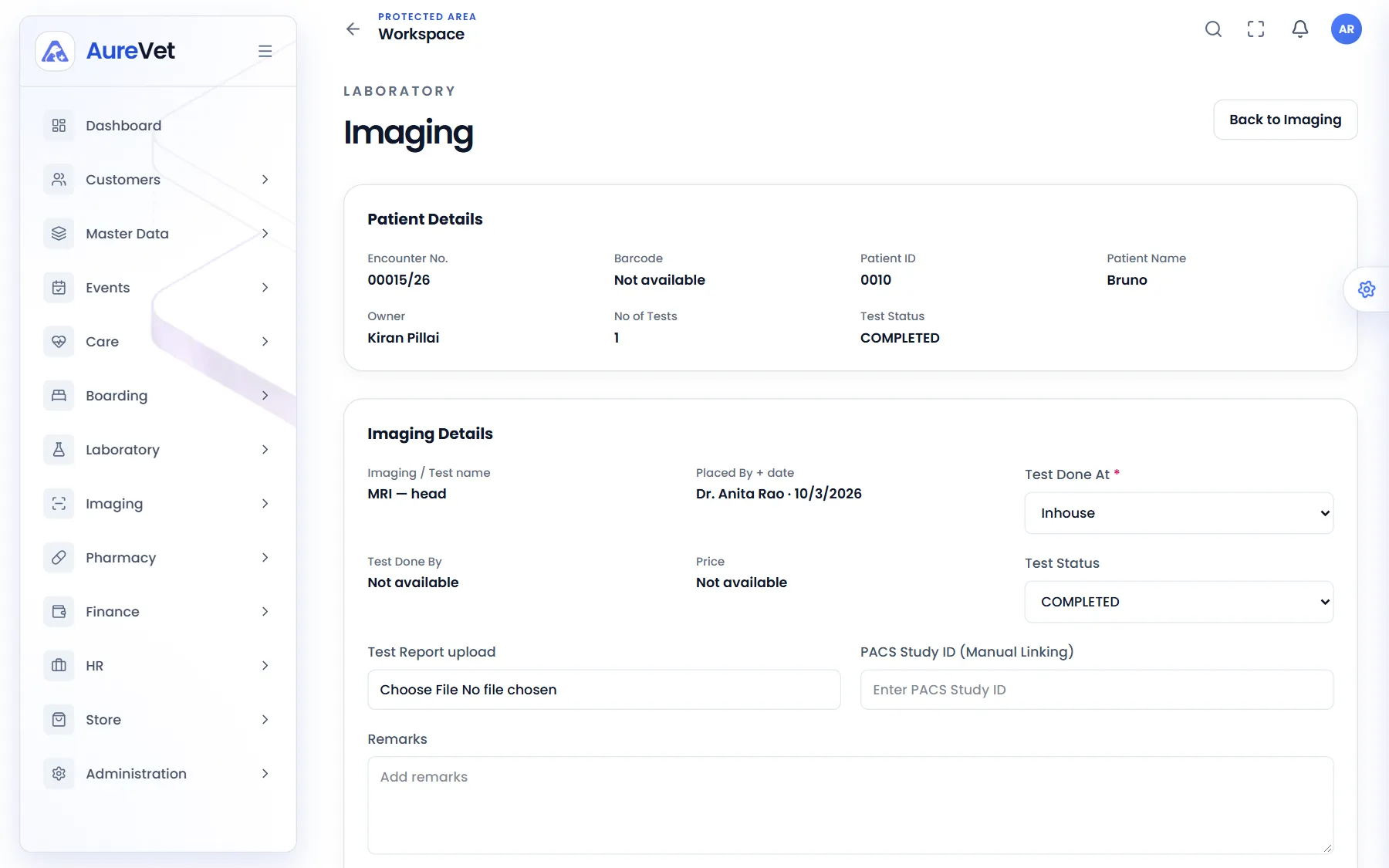This screenshot has height=868, width=1389.
Task: Click into the Remarks text area
Action: pos(850,805)
